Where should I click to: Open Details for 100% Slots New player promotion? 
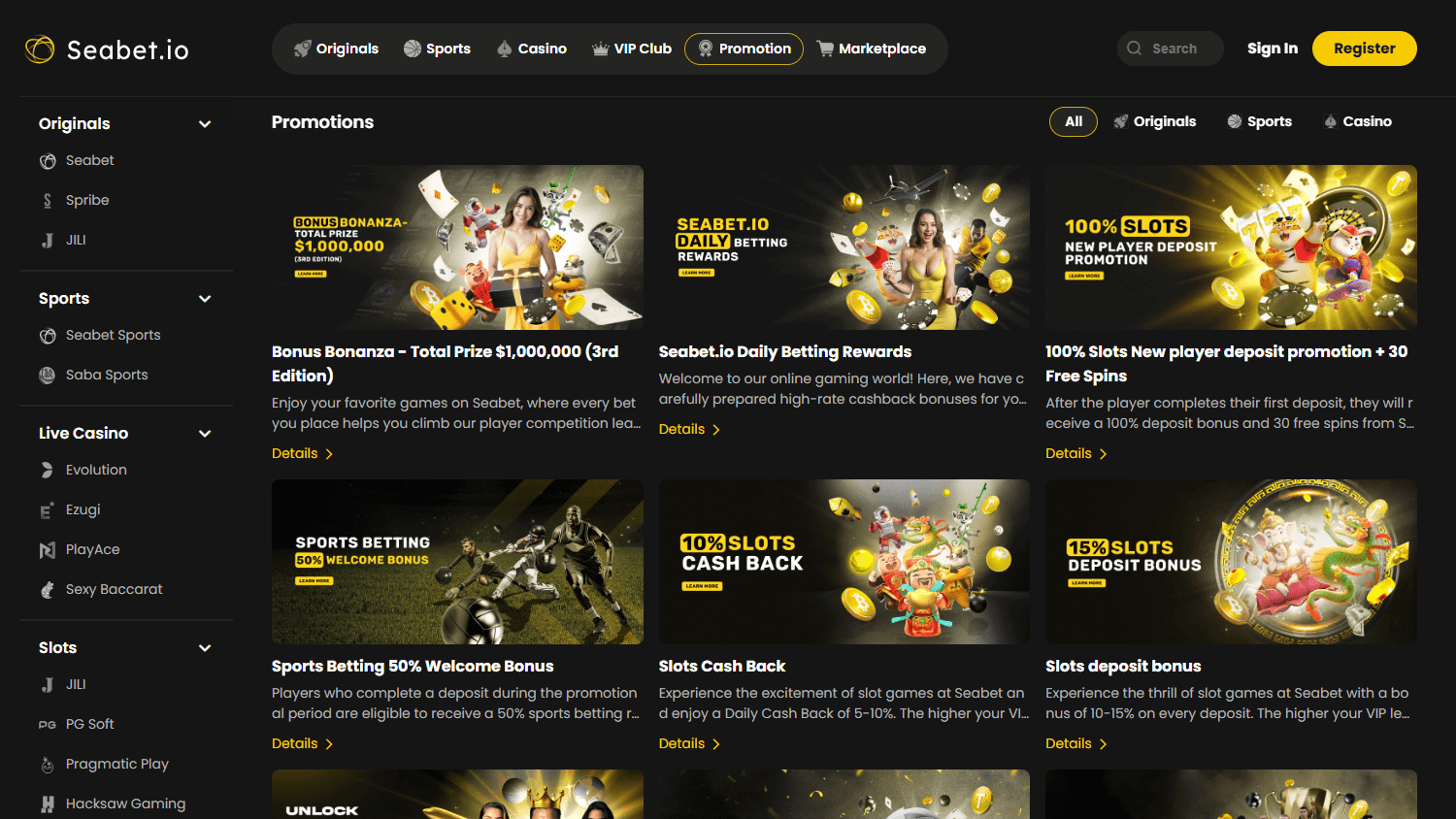[1076, 453]
